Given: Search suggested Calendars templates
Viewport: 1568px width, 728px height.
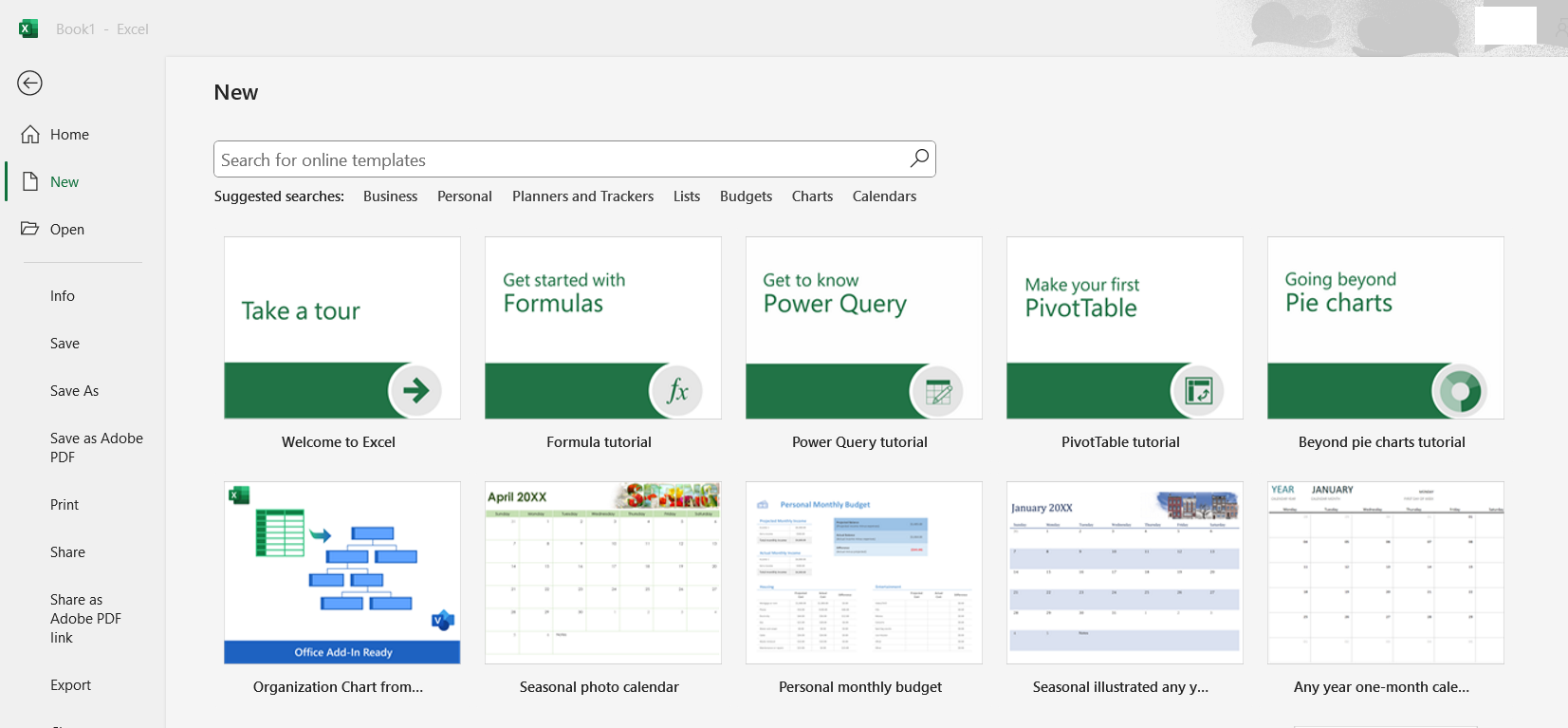Looking at the screenshot, I should pos(884,196).
